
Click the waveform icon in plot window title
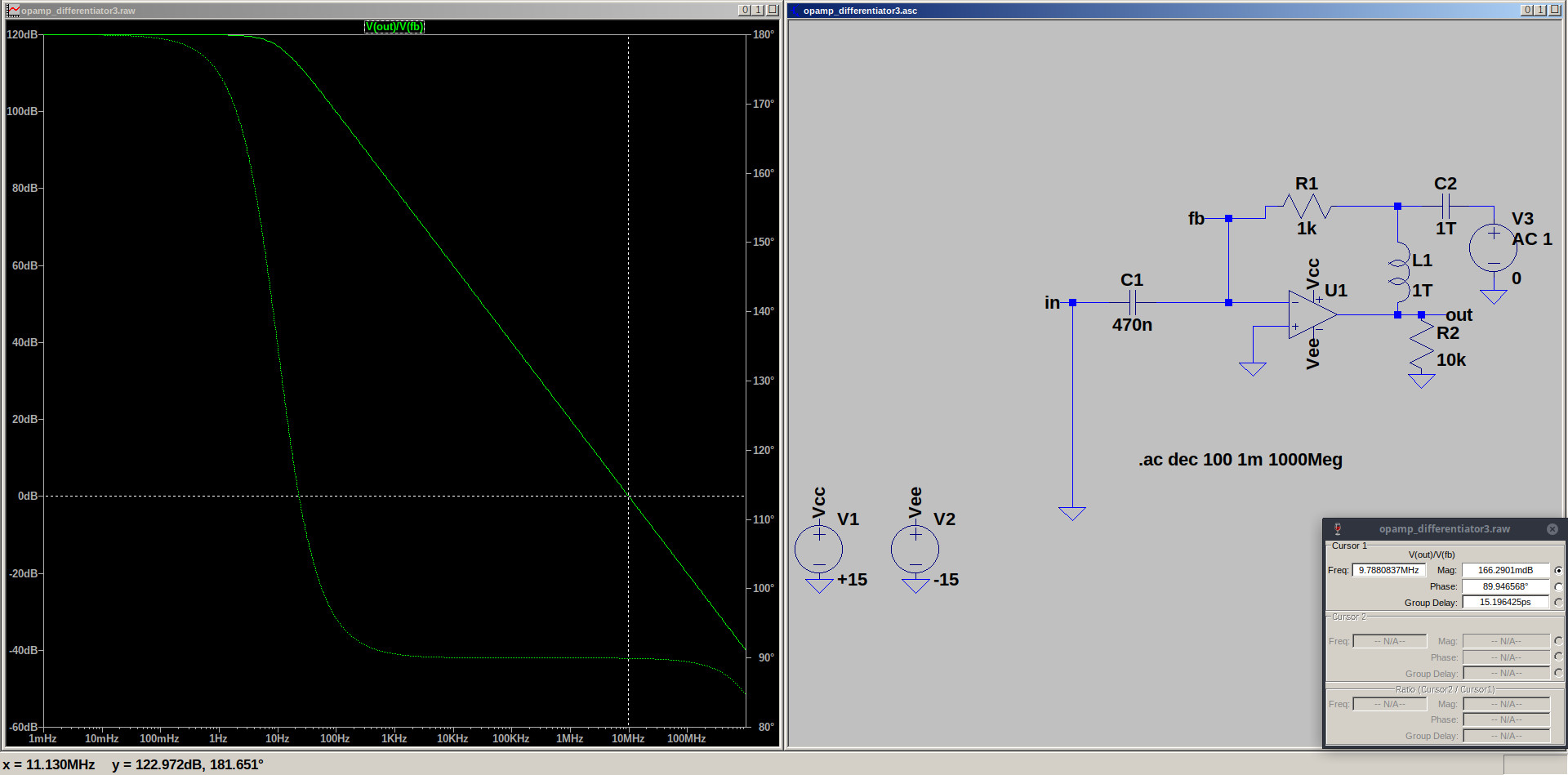pos(13,10)
